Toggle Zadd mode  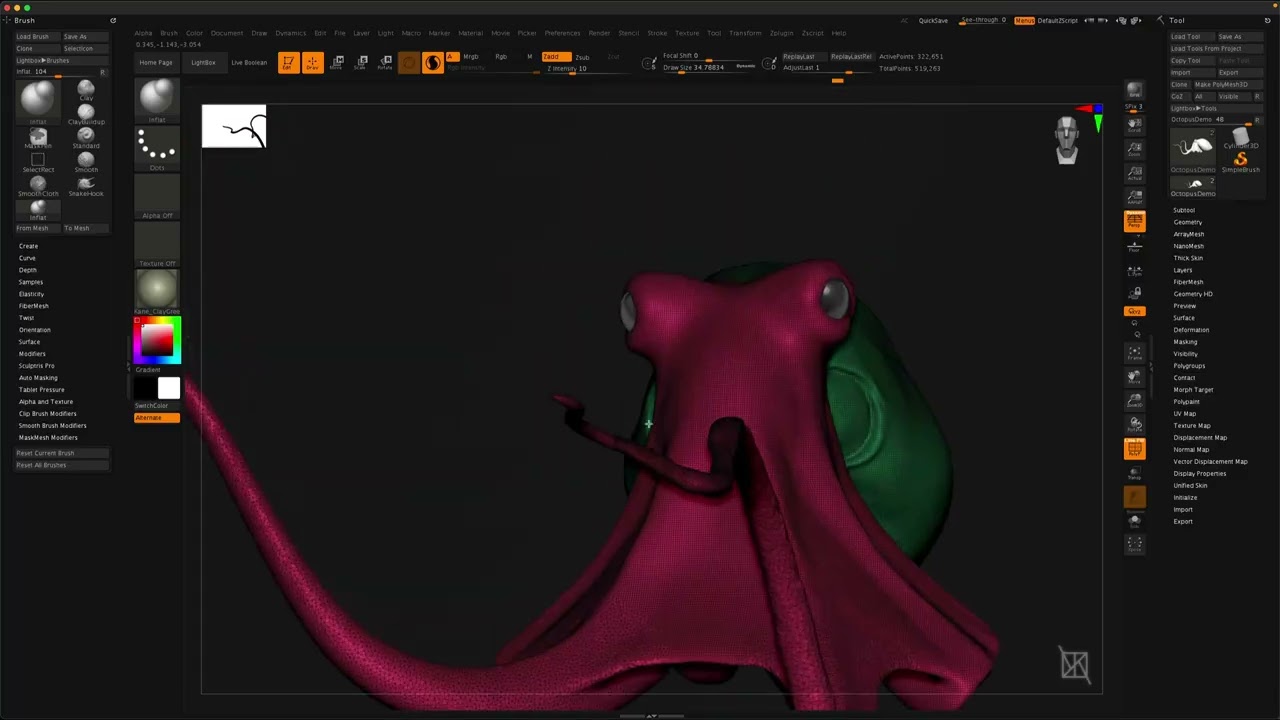coord(556,57)
